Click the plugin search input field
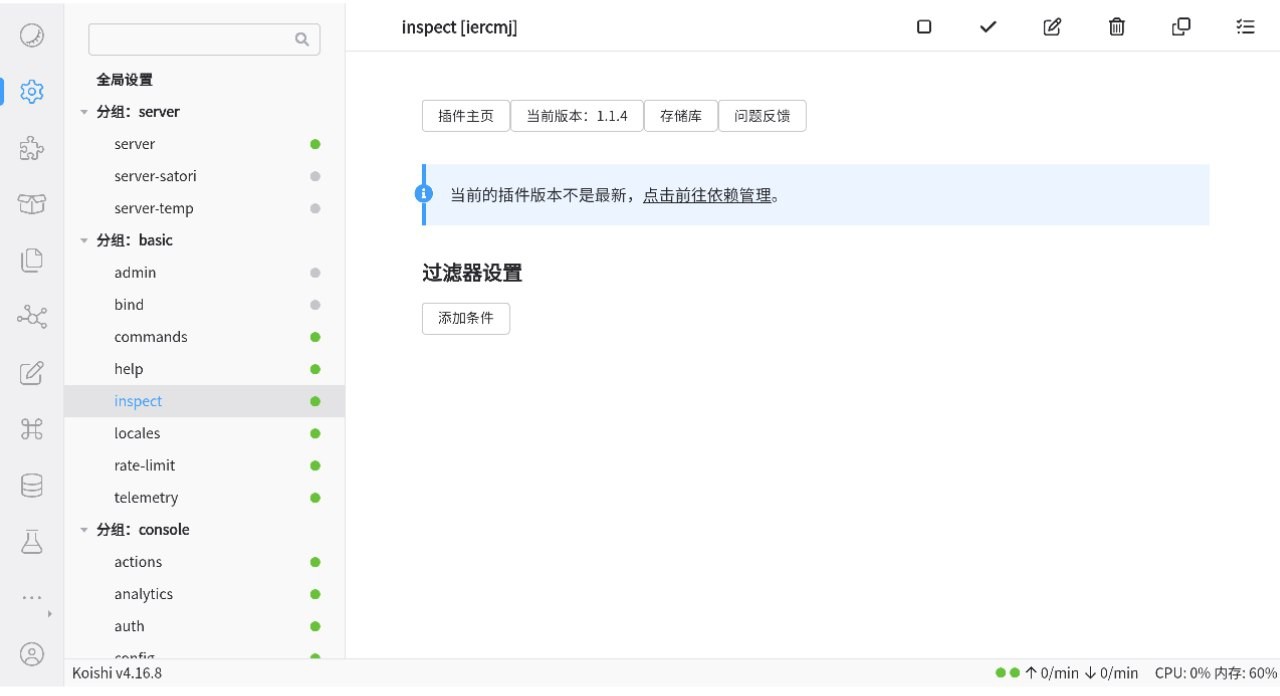The image size is (1280, 696). [192, 39]
